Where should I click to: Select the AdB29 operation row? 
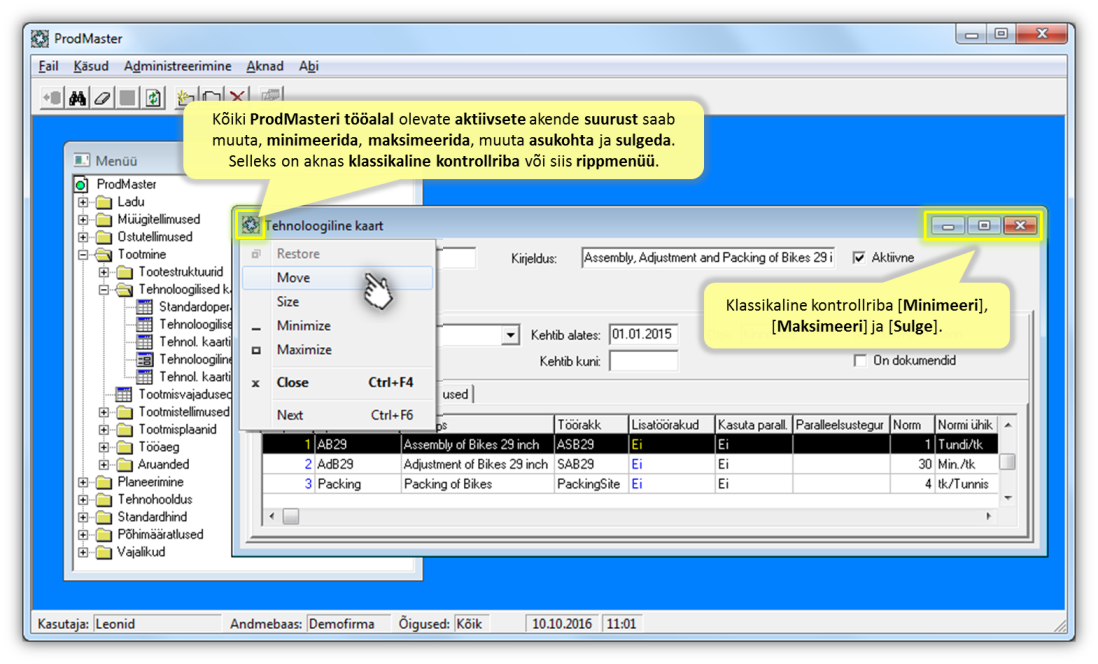click(630, 464)
